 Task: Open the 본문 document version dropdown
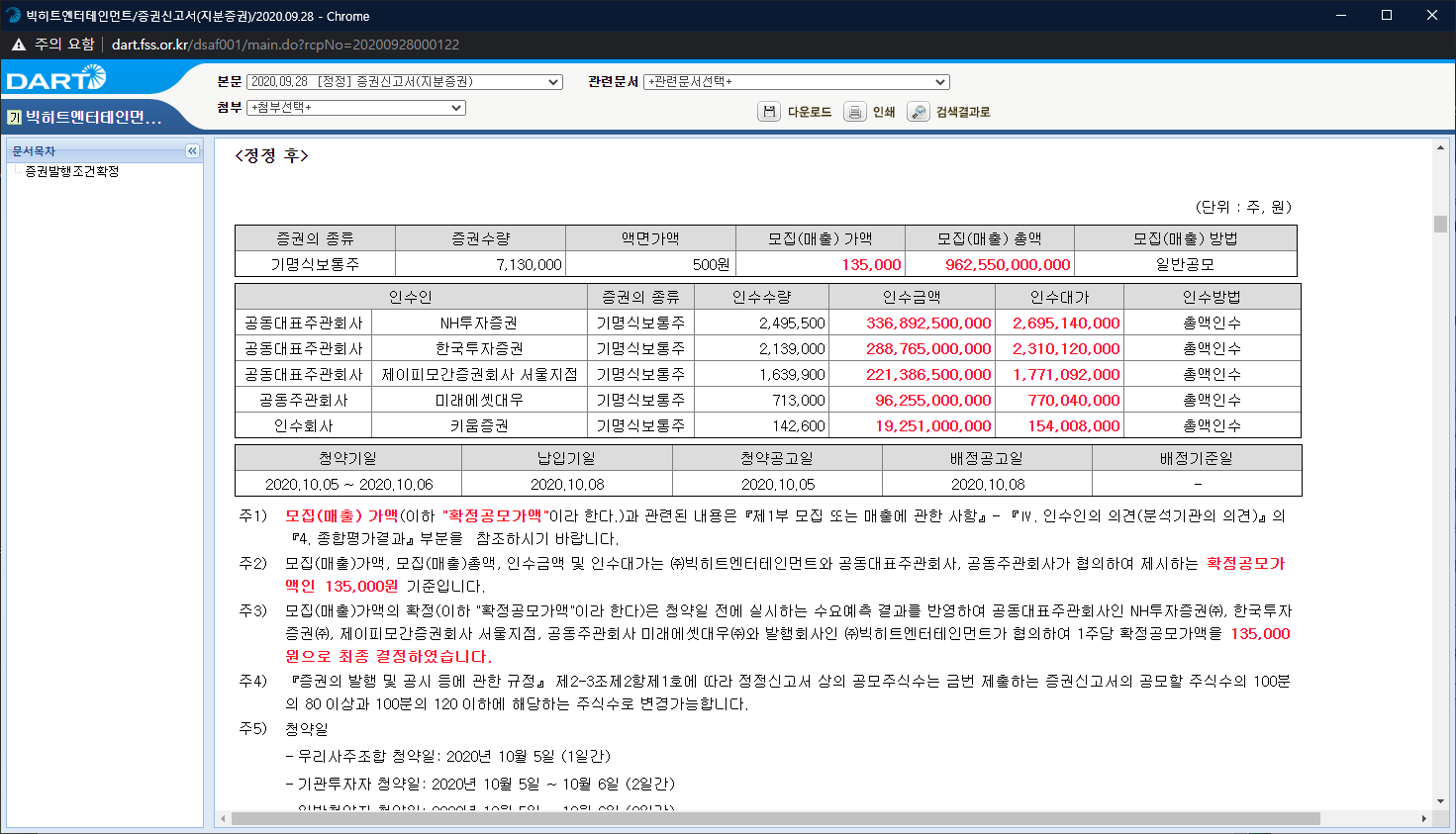tap(405, 82)
